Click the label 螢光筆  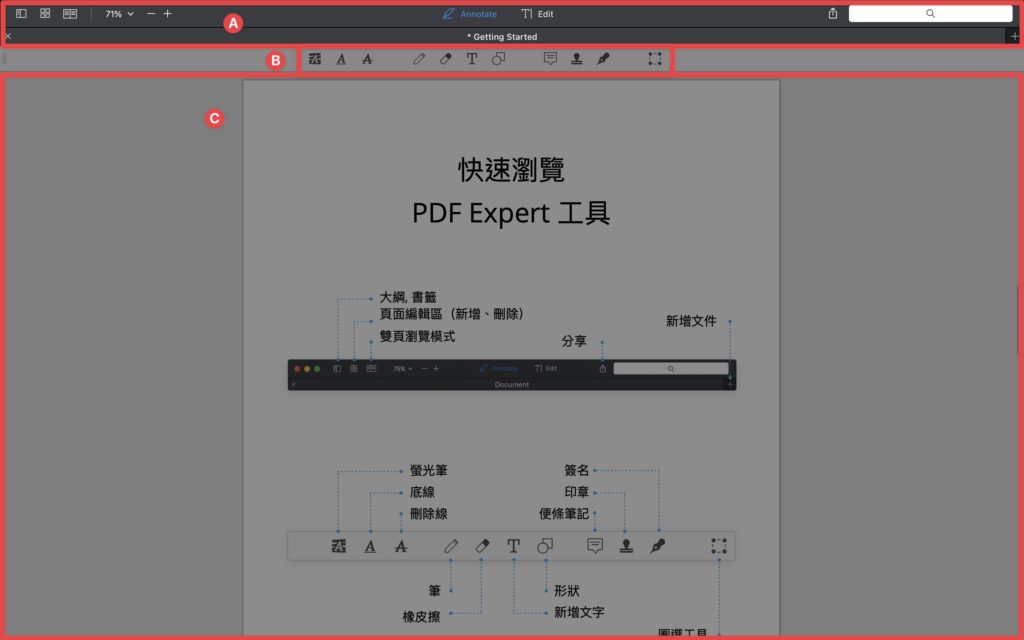click(428, 471)
